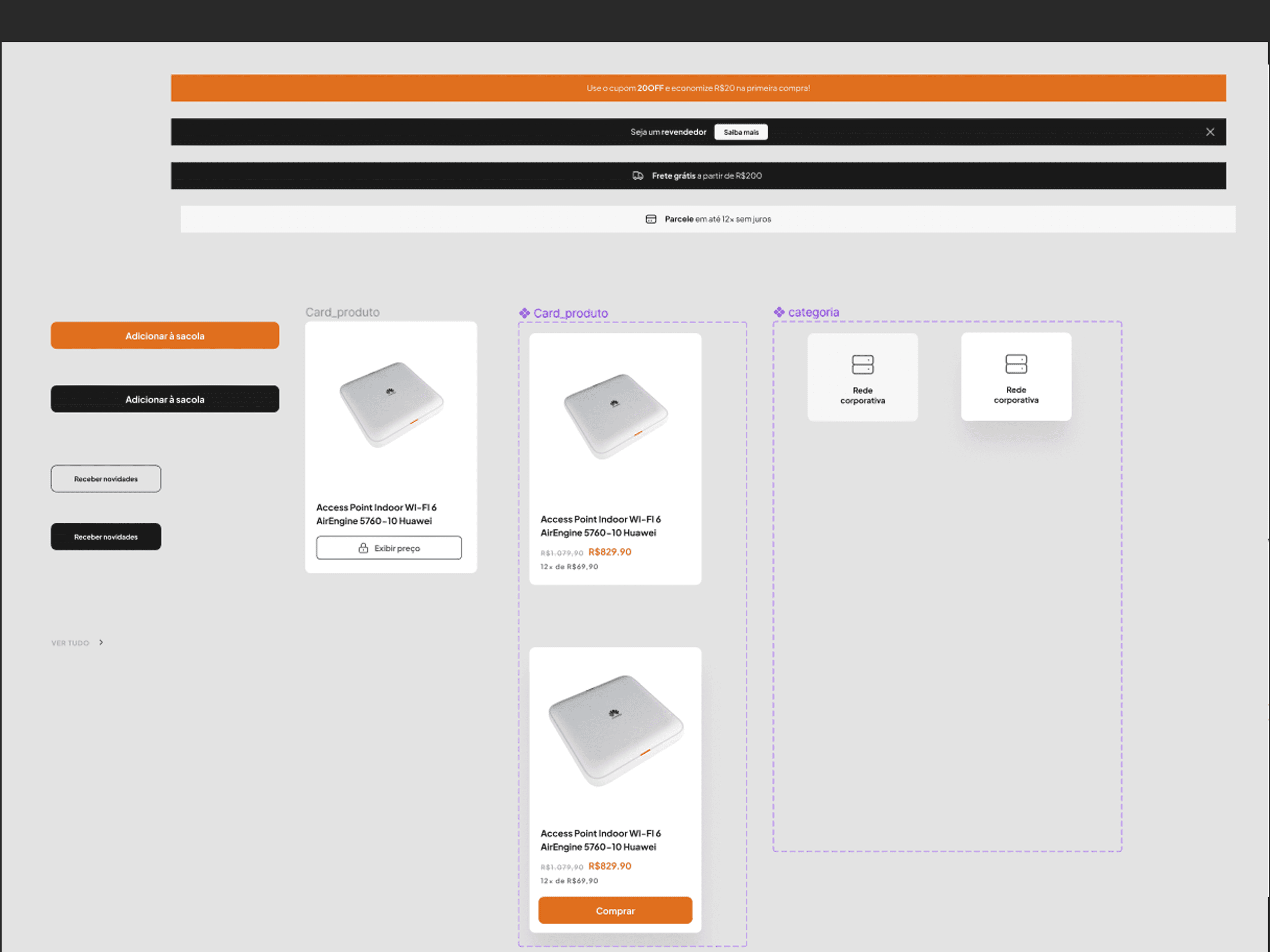The image size is (1270, 952).
Task: Select the 'categoria' component label
Action: point(814,312)
